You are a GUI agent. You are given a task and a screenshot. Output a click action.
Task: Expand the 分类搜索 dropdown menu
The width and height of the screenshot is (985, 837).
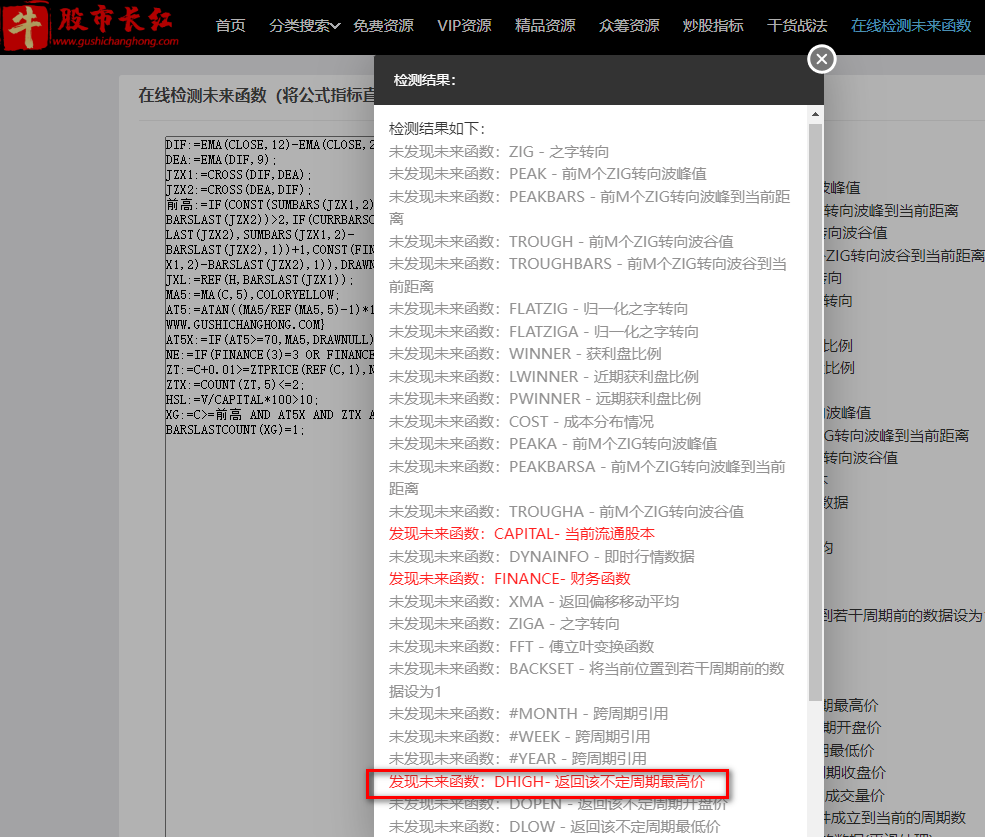(305, 26)
